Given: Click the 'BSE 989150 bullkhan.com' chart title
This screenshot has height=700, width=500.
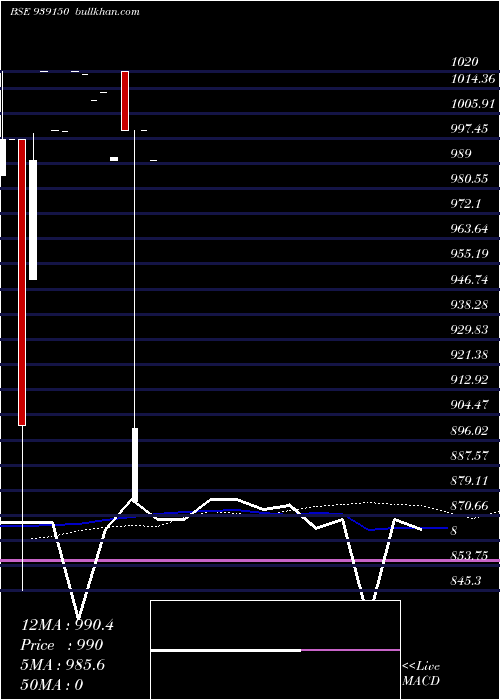Looking at the screenshot, I should click(75, 11).
